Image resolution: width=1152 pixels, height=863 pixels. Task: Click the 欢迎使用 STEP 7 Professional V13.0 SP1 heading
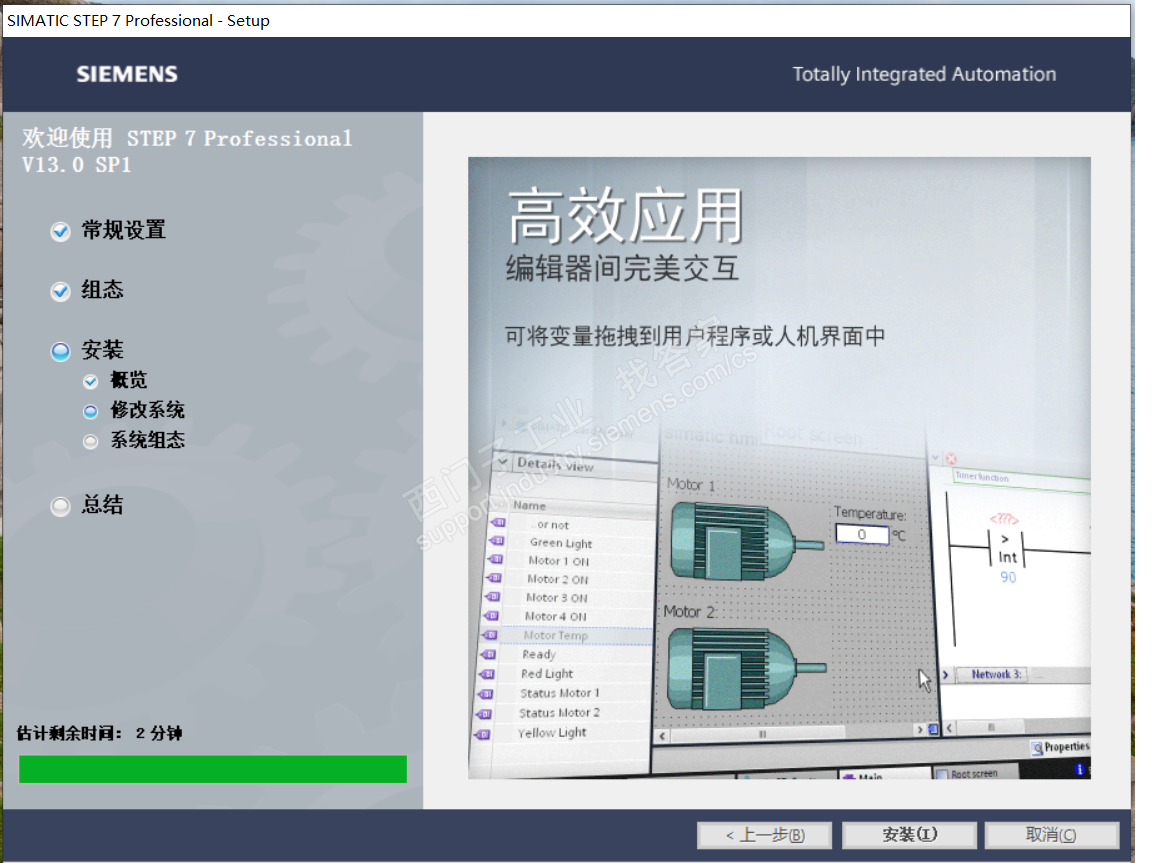(x=187, y=151)
